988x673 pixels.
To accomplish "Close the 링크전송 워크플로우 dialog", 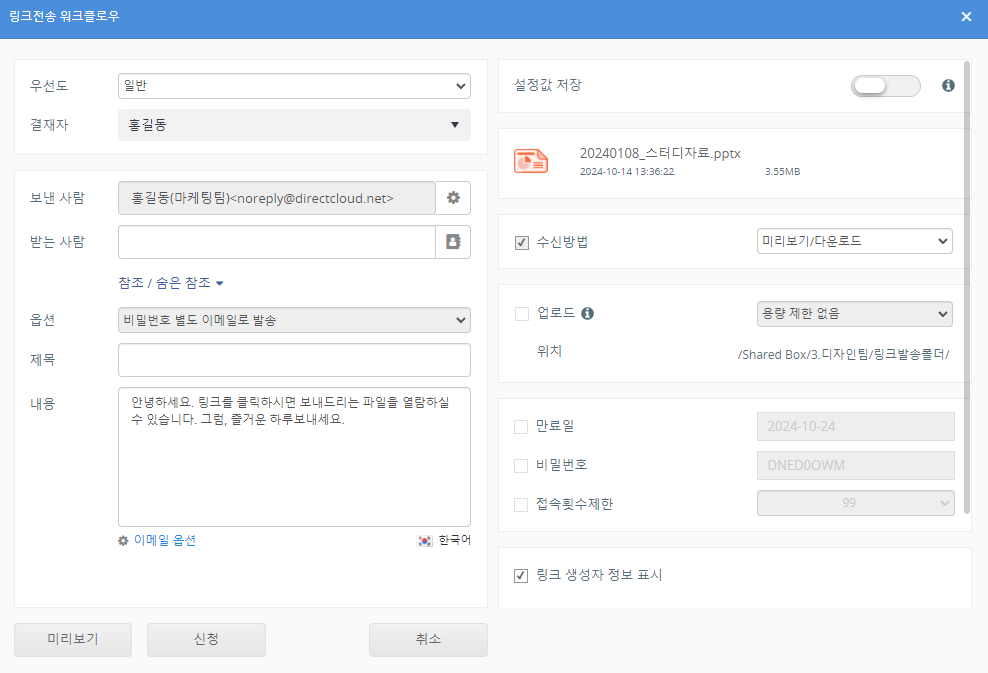I will pos(966,17).
